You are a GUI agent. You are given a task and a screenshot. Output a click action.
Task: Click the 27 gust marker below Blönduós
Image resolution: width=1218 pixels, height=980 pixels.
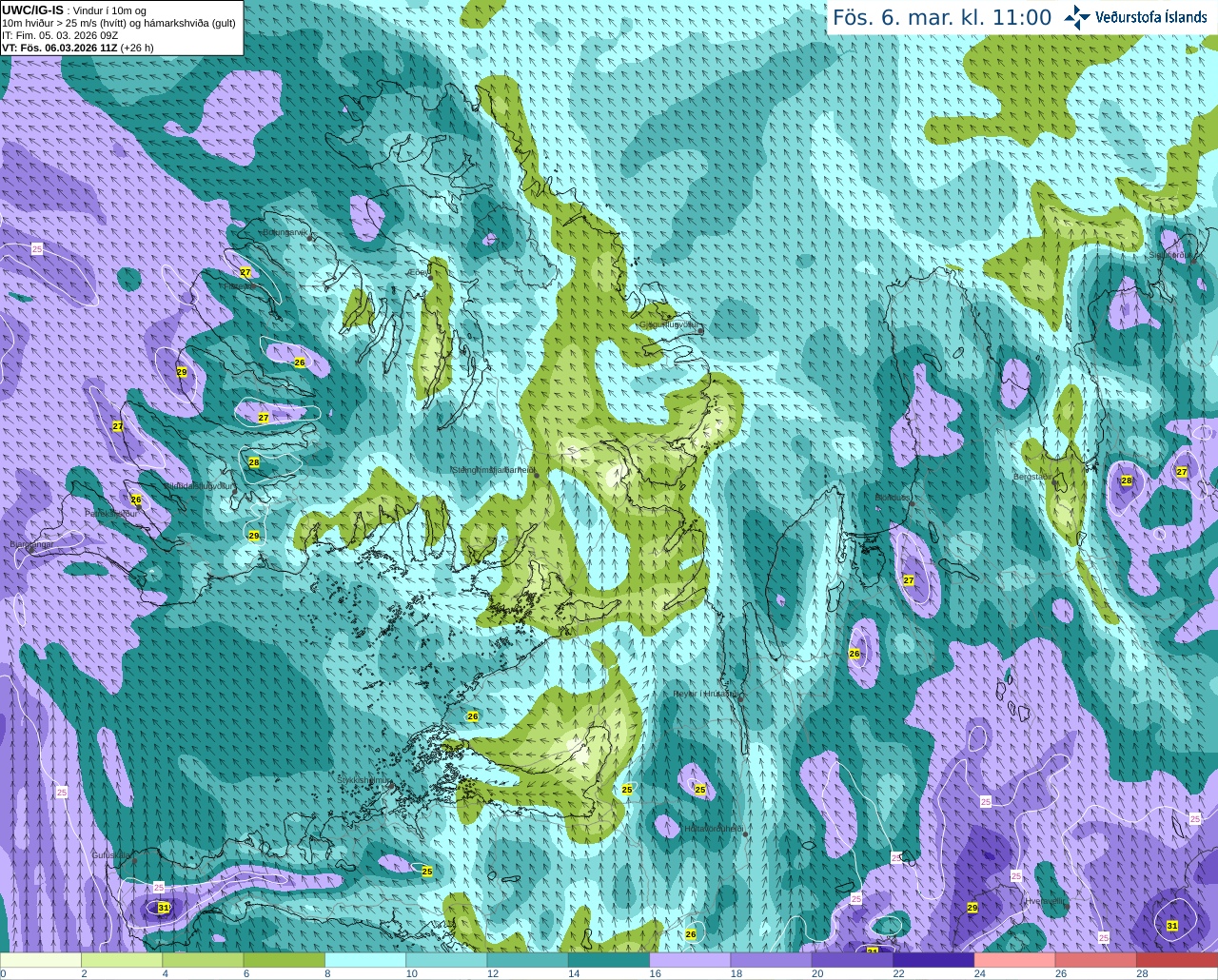tap(909, 580)
